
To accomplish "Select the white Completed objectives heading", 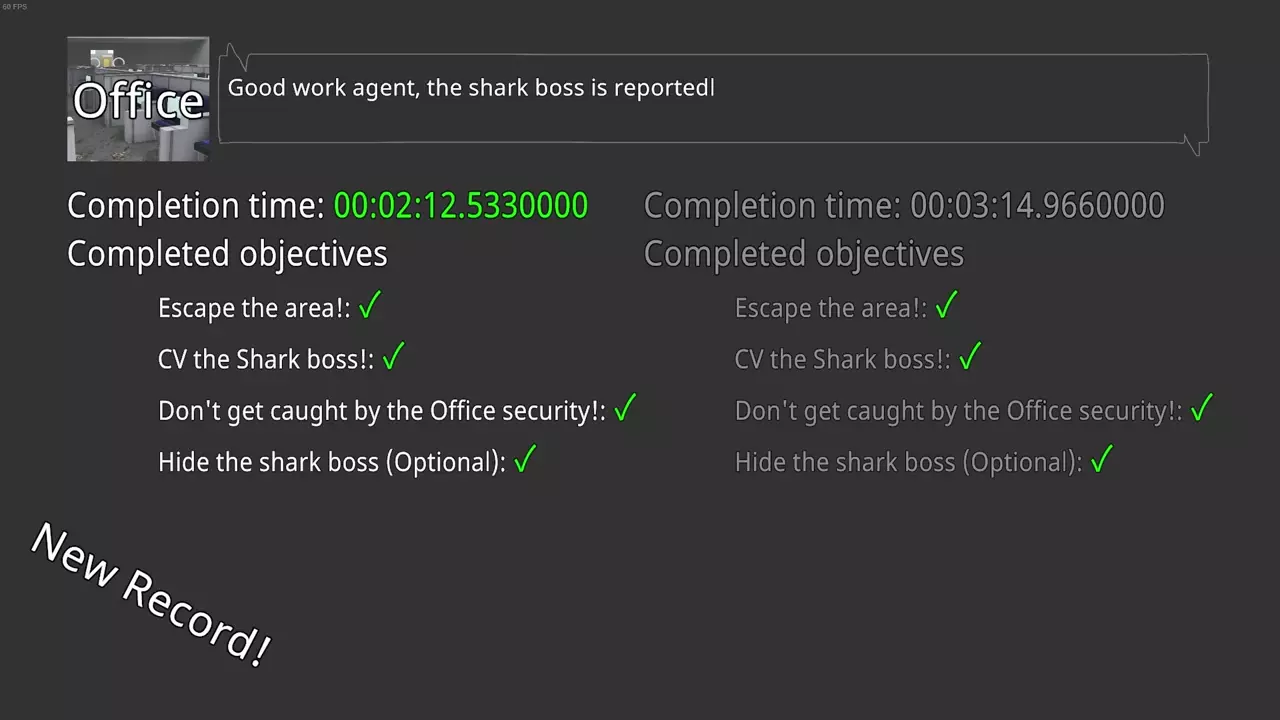I will pyautogui.click(x=227, y=254).
